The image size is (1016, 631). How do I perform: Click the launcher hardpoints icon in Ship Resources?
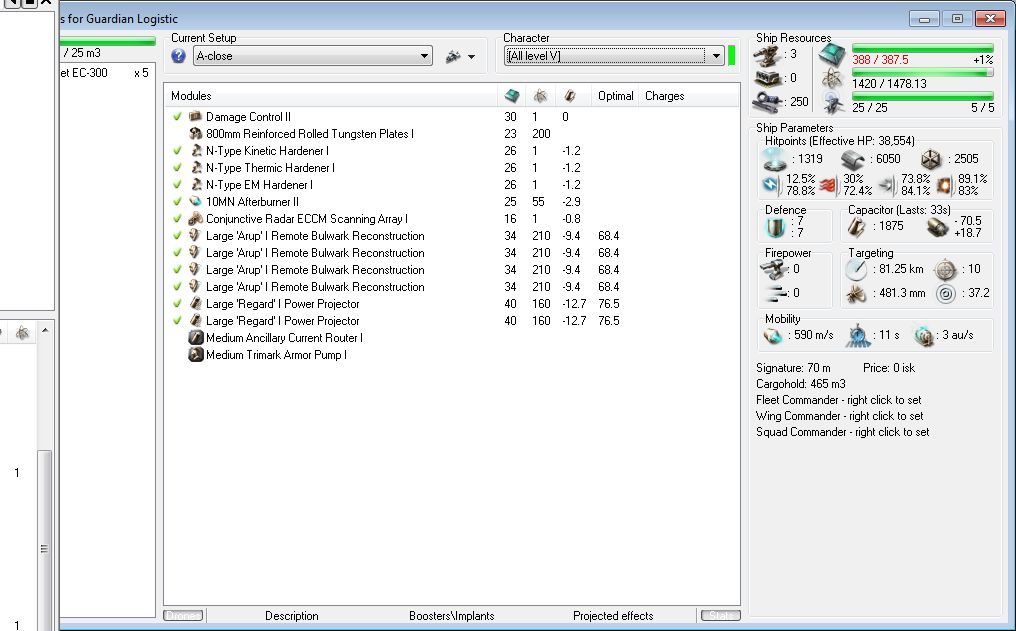(x=768, y=78)
